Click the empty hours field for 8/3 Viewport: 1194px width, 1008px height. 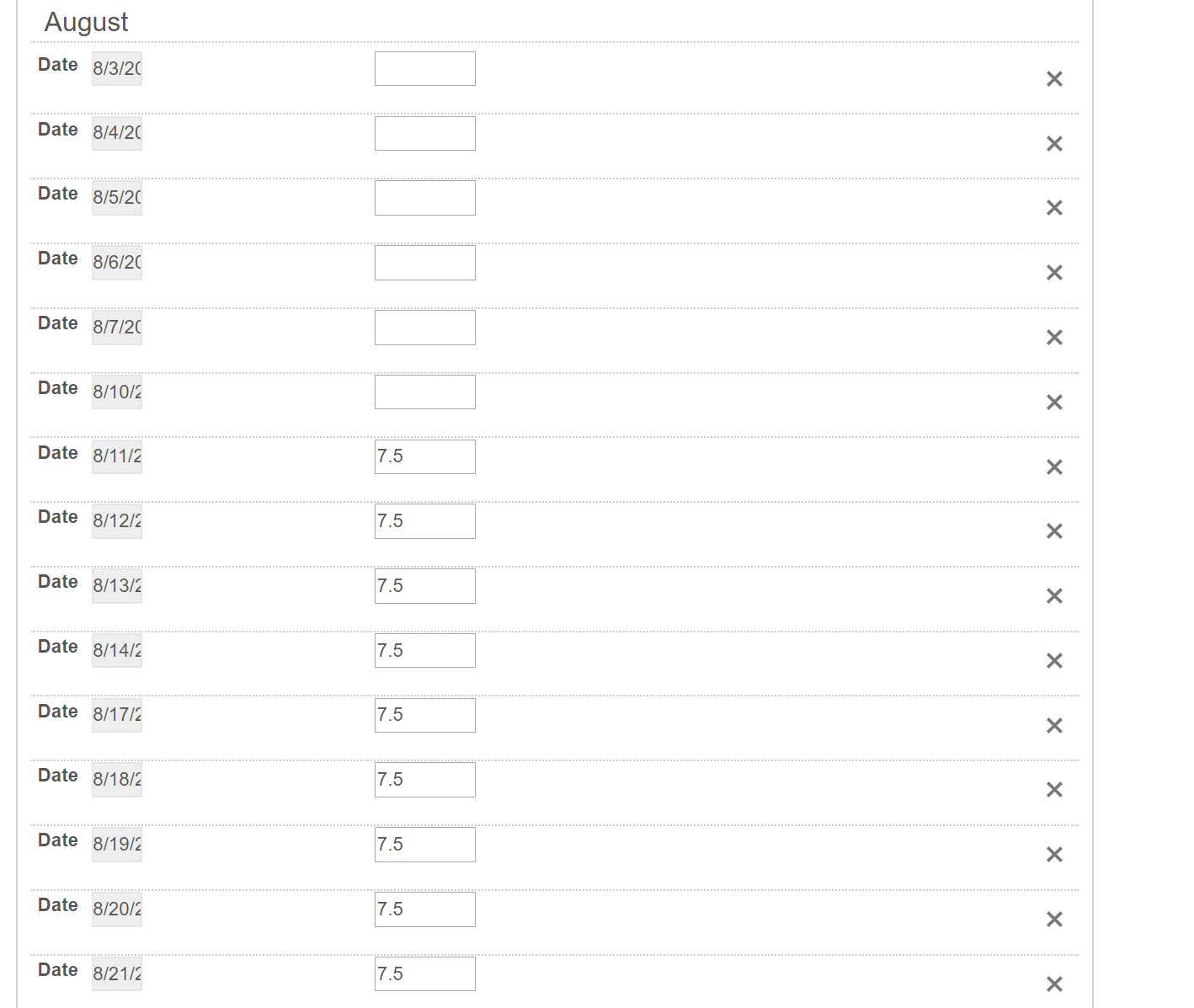pyautogui.click(x=425, y=69)
